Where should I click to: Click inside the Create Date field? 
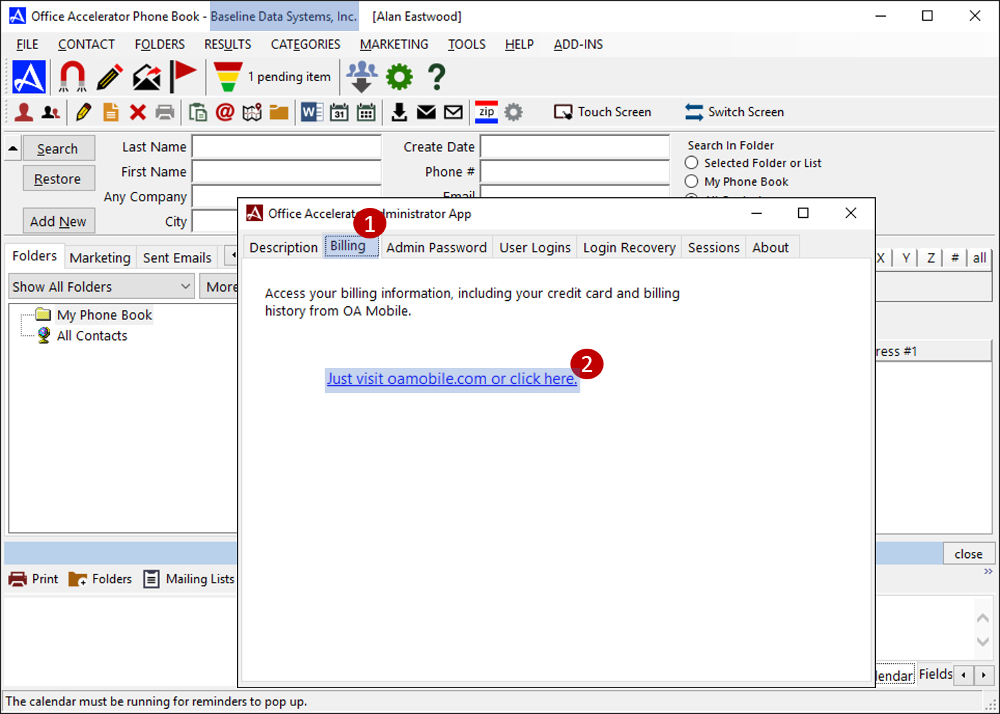tap(575, 147)
